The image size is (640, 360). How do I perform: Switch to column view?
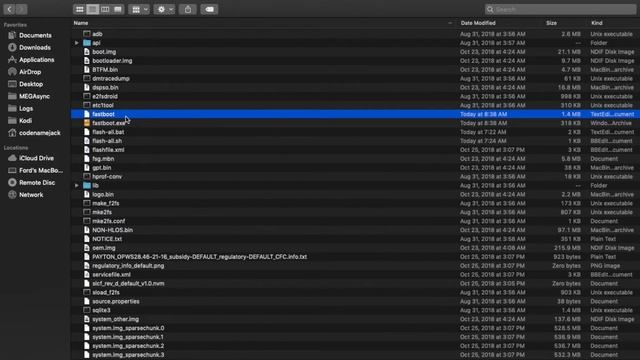click(x=105, y=9)
